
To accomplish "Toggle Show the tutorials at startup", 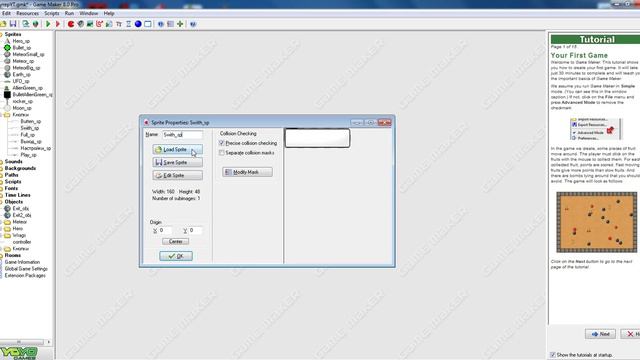I will point(553,355).
